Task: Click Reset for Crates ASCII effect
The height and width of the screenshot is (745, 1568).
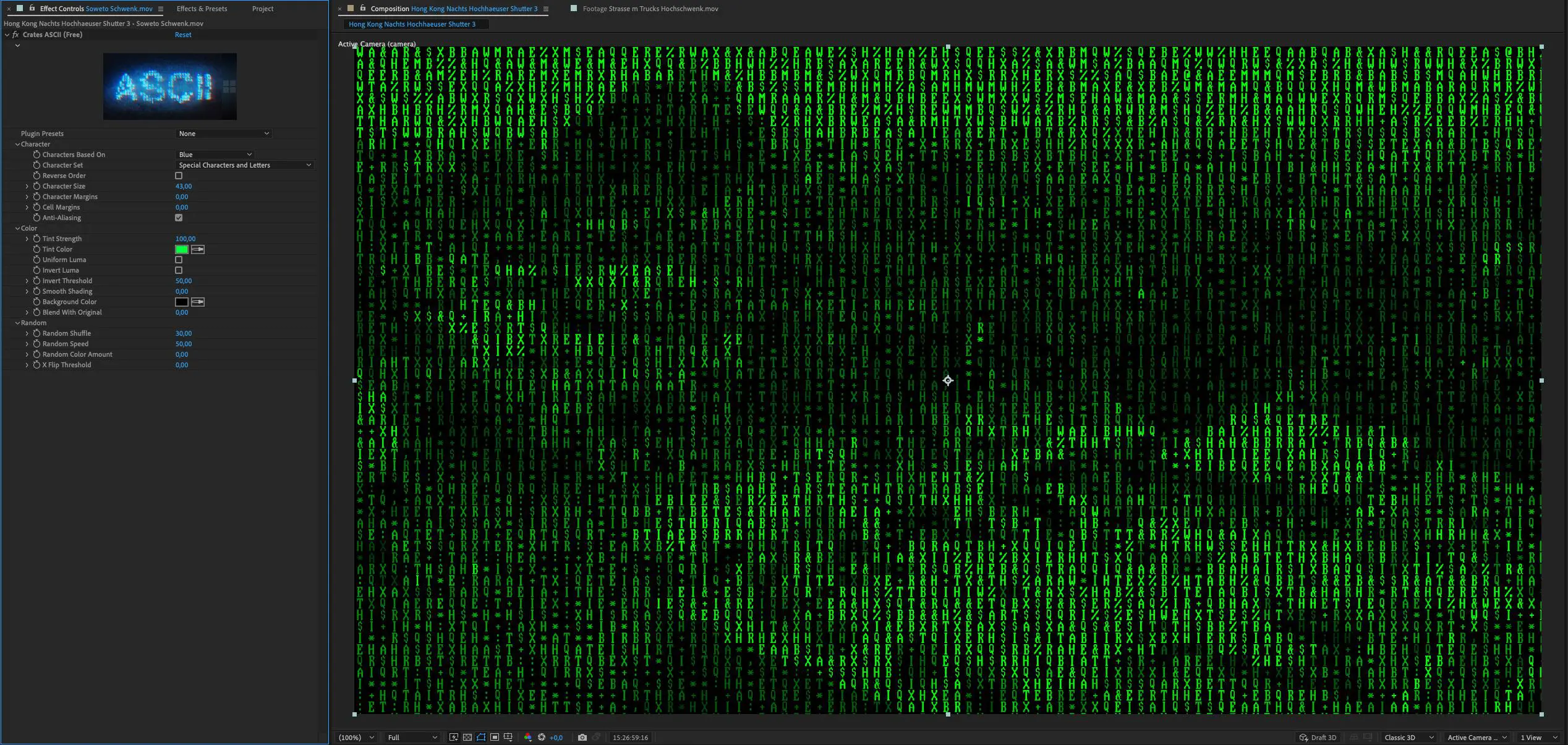Action: point(183,35)
